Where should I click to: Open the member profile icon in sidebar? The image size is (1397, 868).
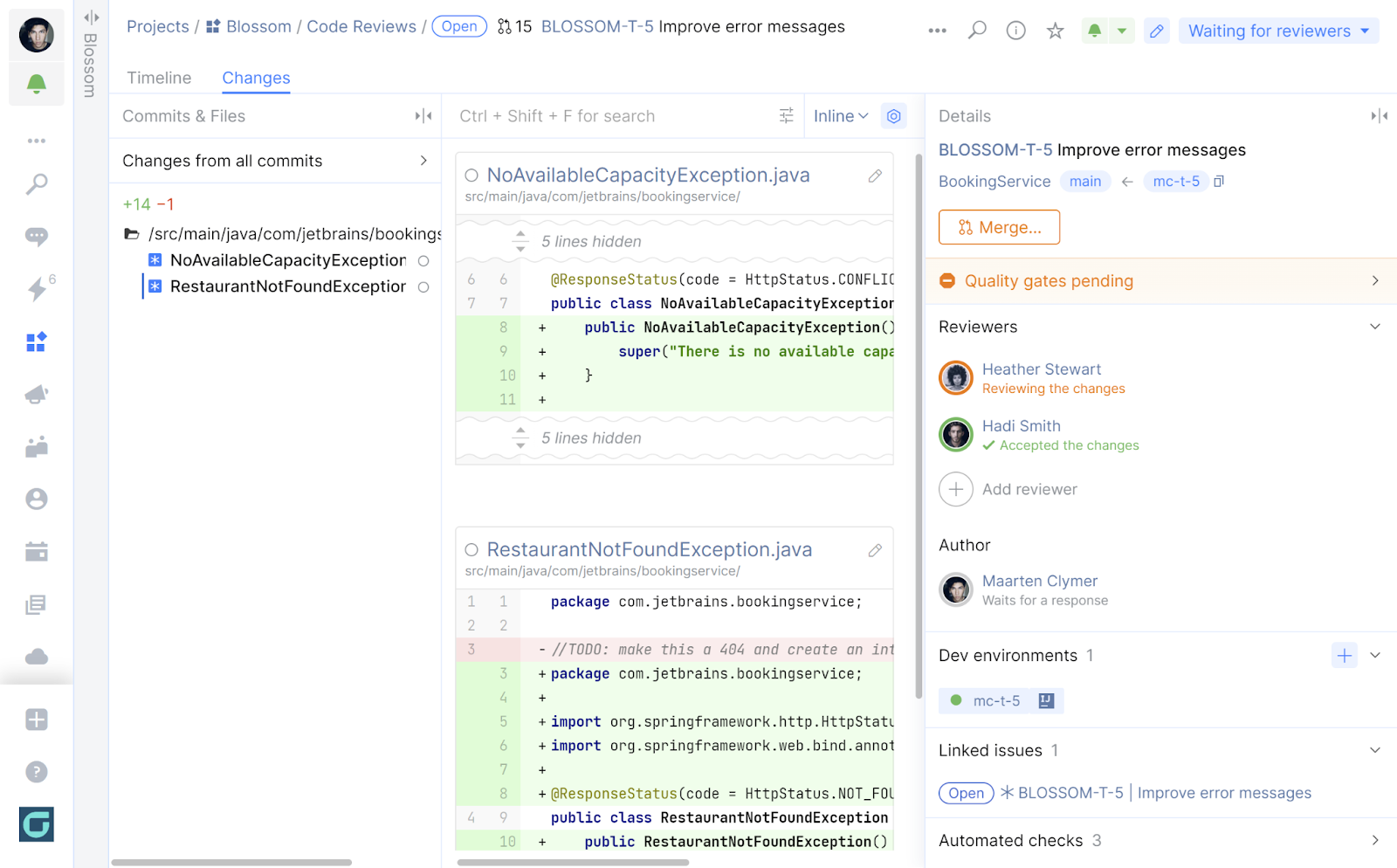coord(37,499)
